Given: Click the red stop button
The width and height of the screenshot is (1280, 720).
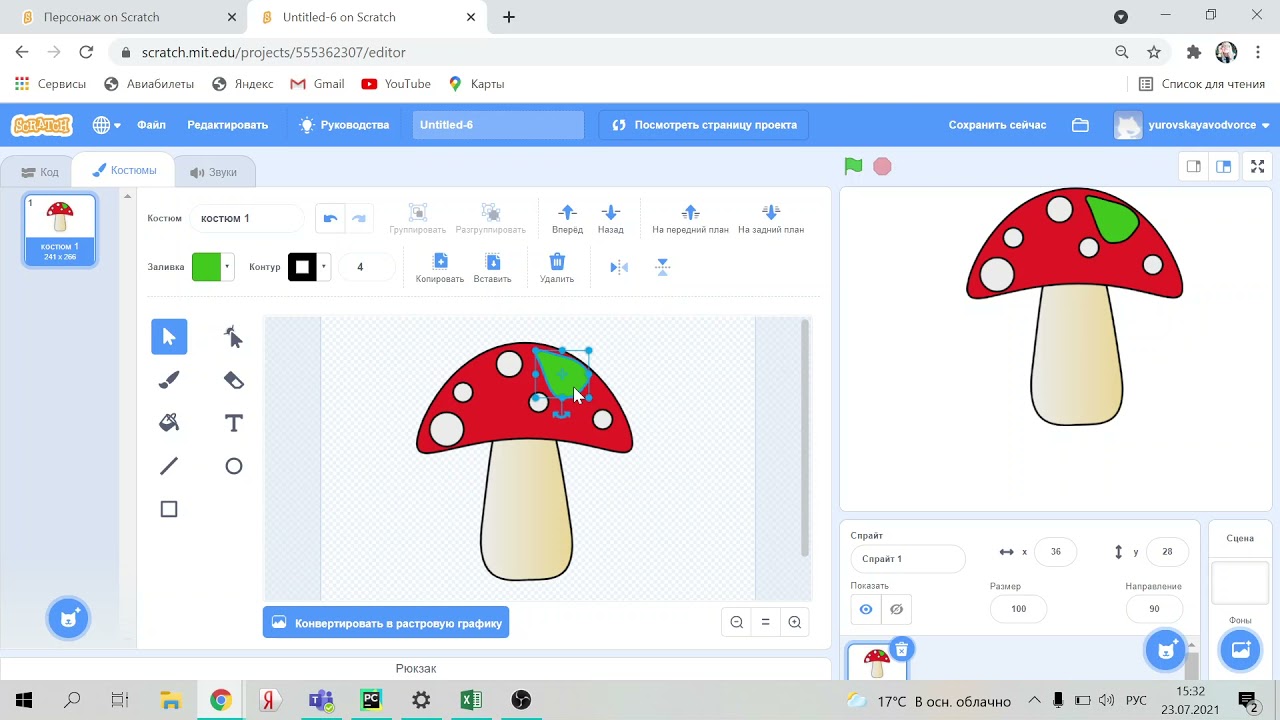Looking at the screenshot, I should [882, 166].
